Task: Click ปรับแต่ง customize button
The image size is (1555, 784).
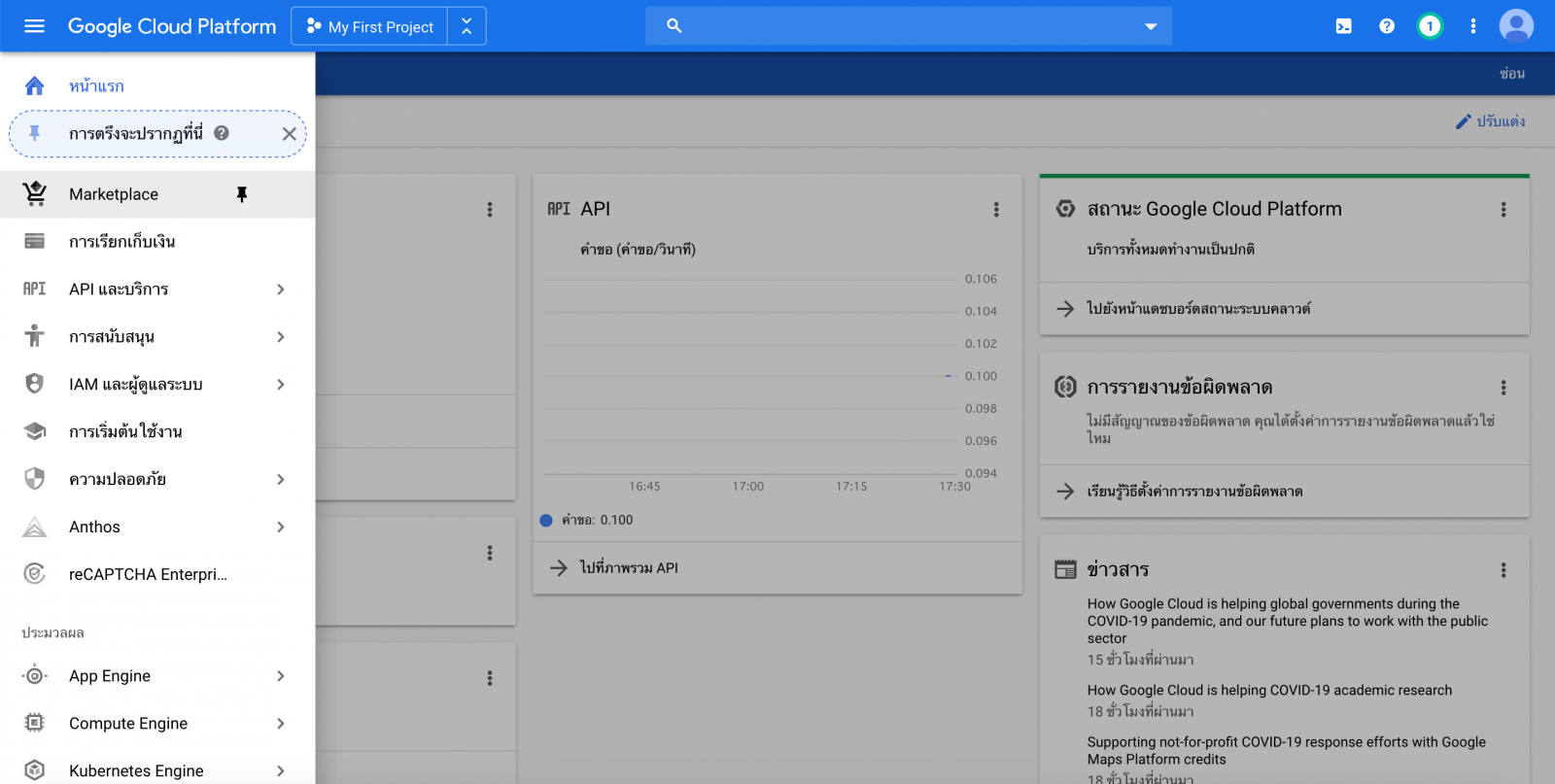Action: 1490,121
